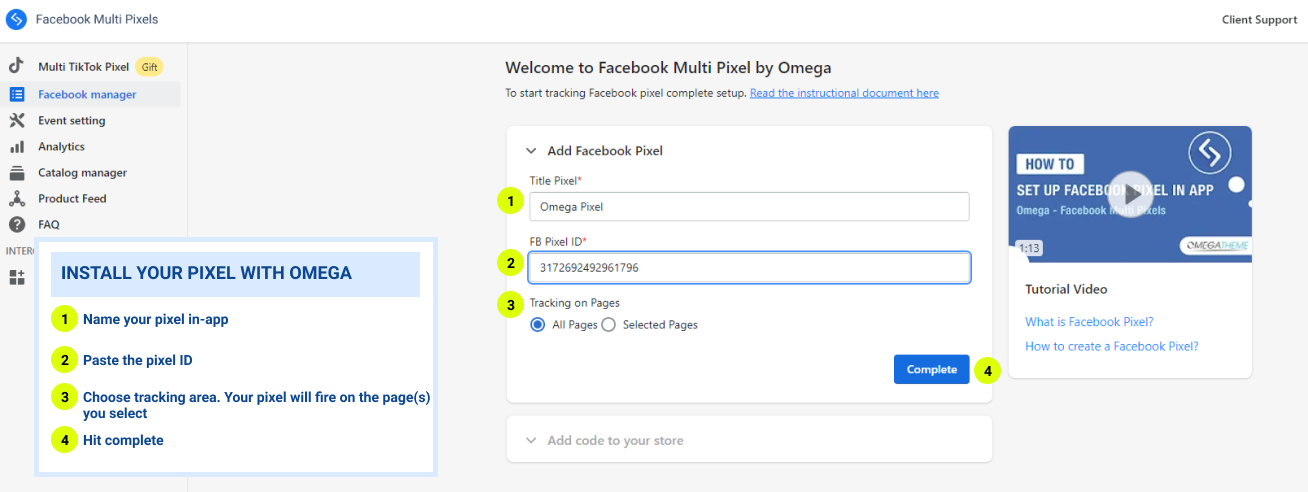Click the Facebook Multi Pixels app logo
The width and height of the screenshot is (1308, 492).
[x=17, y=19]
